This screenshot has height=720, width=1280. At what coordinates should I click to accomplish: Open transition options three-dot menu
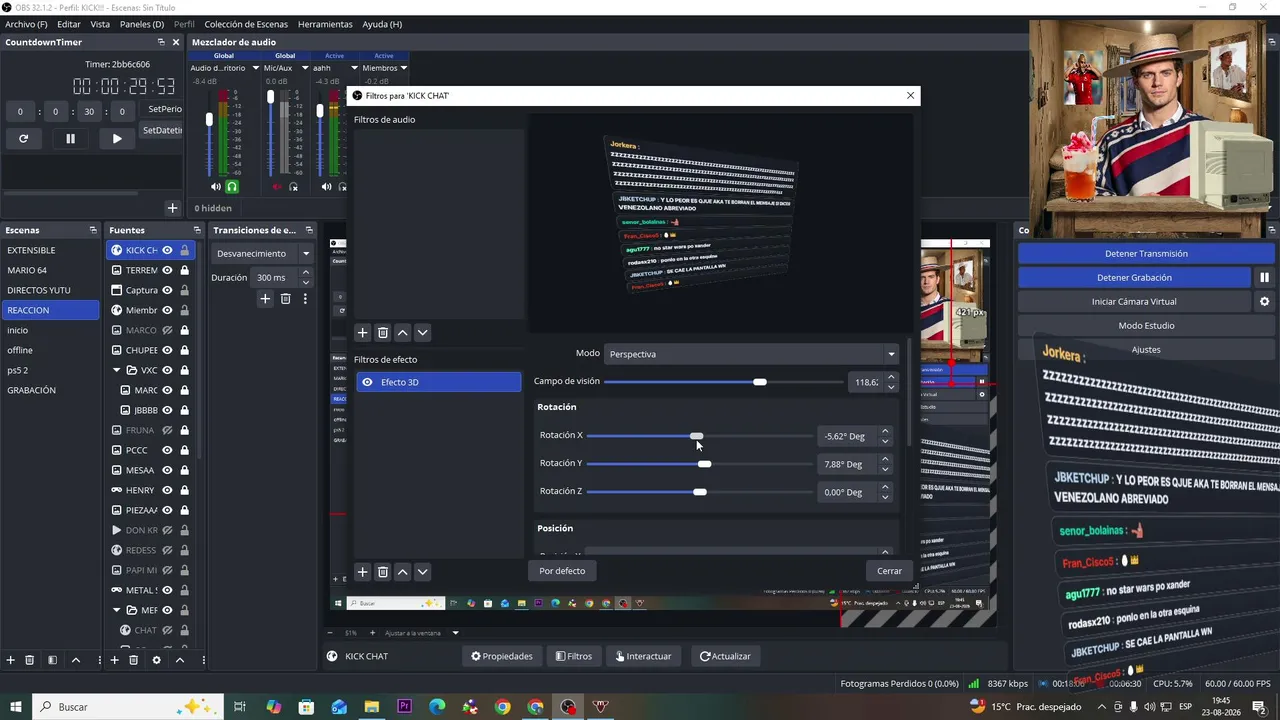pyautogui.click(x=305, y=299)
